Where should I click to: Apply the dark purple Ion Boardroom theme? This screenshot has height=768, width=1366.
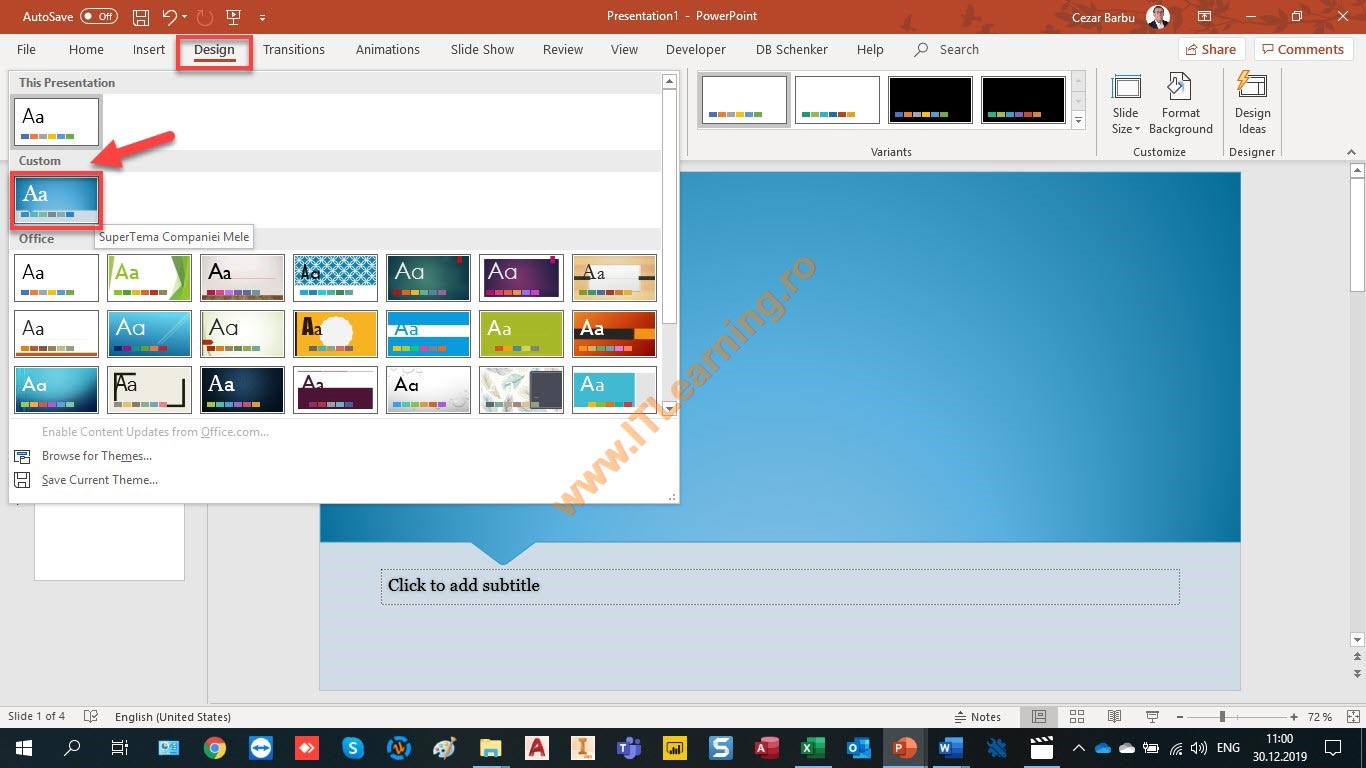tap(521, 277)
